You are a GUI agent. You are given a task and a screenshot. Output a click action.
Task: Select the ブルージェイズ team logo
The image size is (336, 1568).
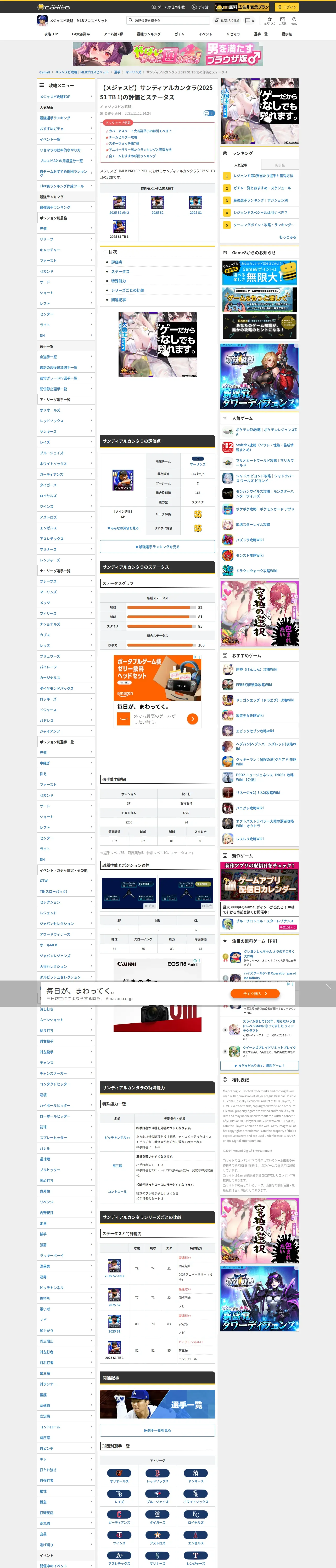(157, 1493)
